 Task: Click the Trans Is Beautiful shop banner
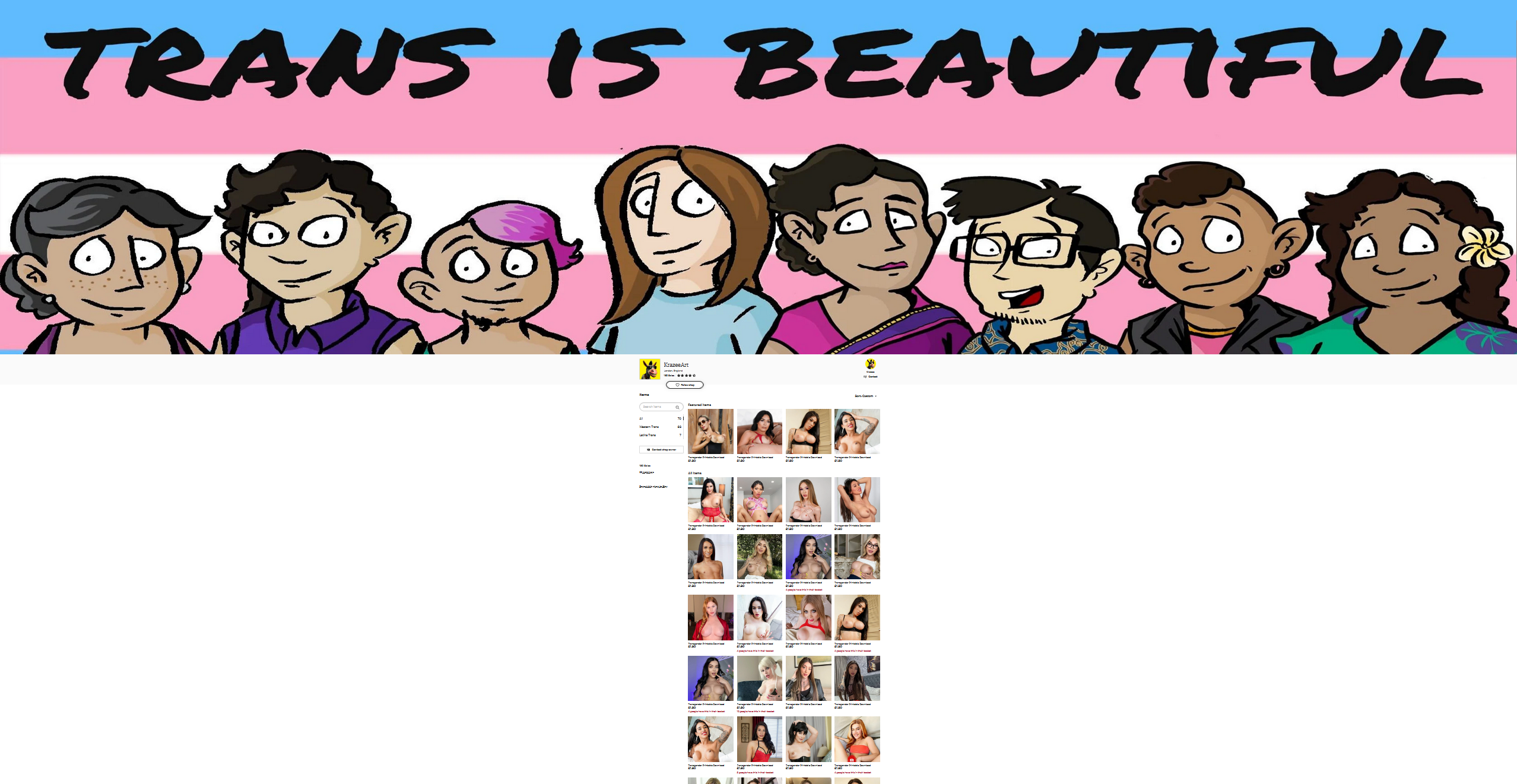coord(758,177)
